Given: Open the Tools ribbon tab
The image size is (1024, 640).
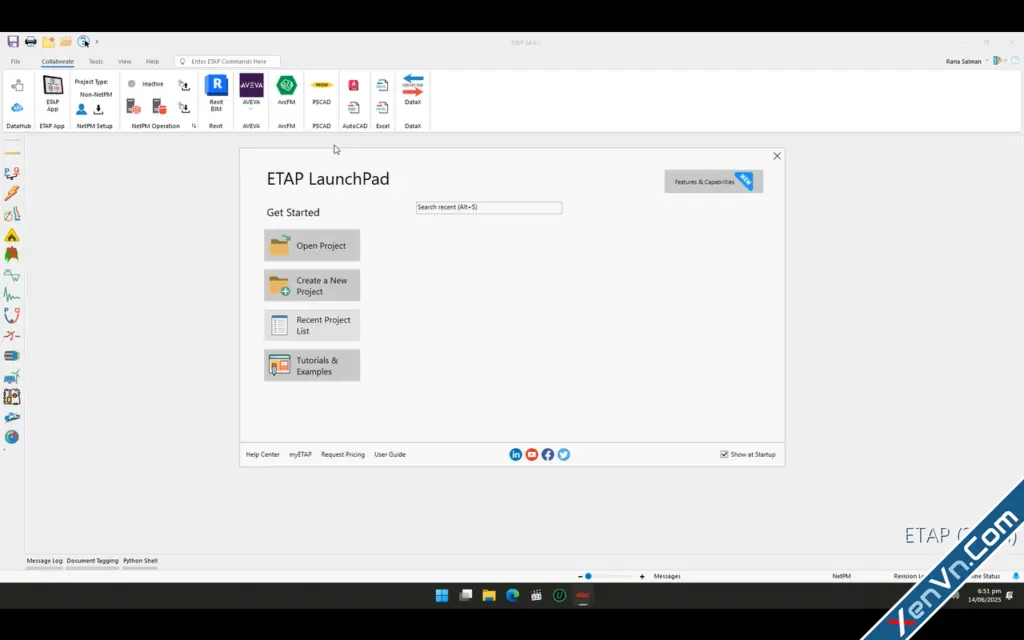Looking at the screenshot, I should [x=96, y=61].
